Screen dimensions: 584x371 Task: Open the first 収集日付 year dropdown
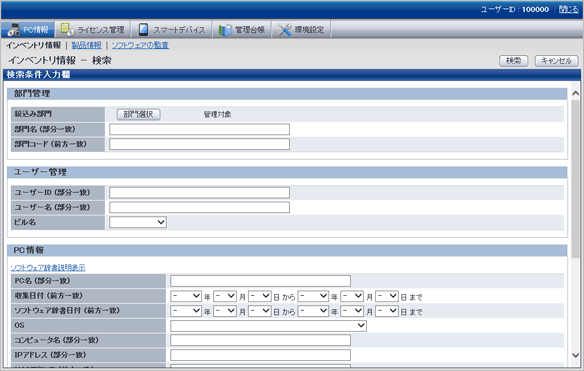[186, 296]
